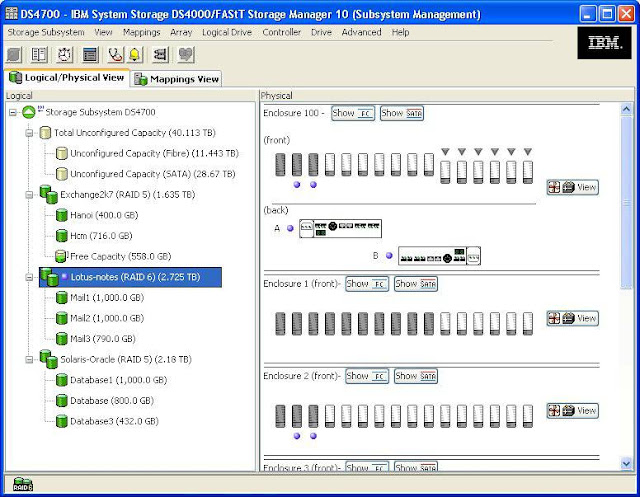Select first drive in Enclosure 2

[x=280, y=416]
